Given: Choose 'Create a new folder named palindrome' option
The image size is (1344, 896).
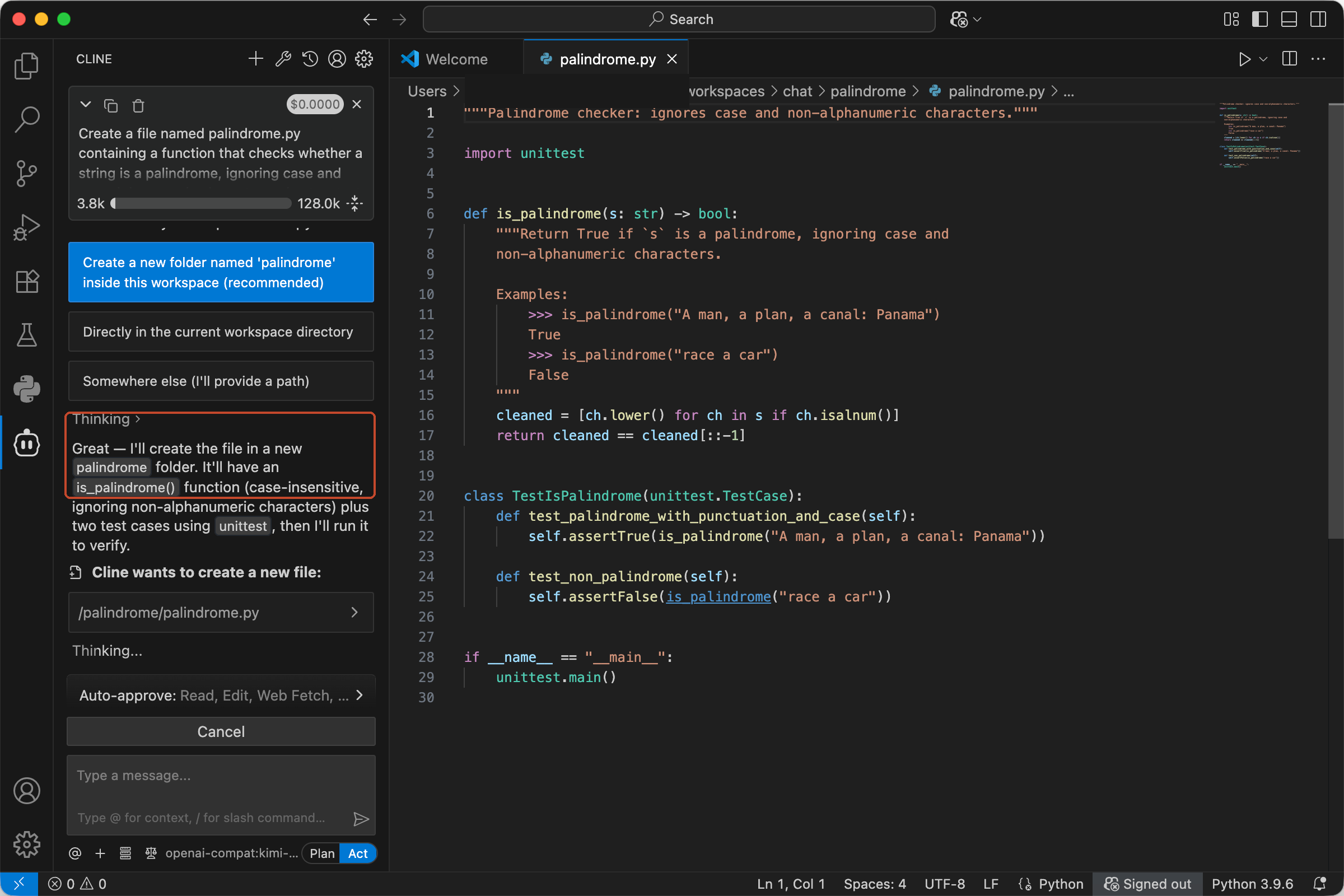Looking at the screenshot, I should point(221,272).
